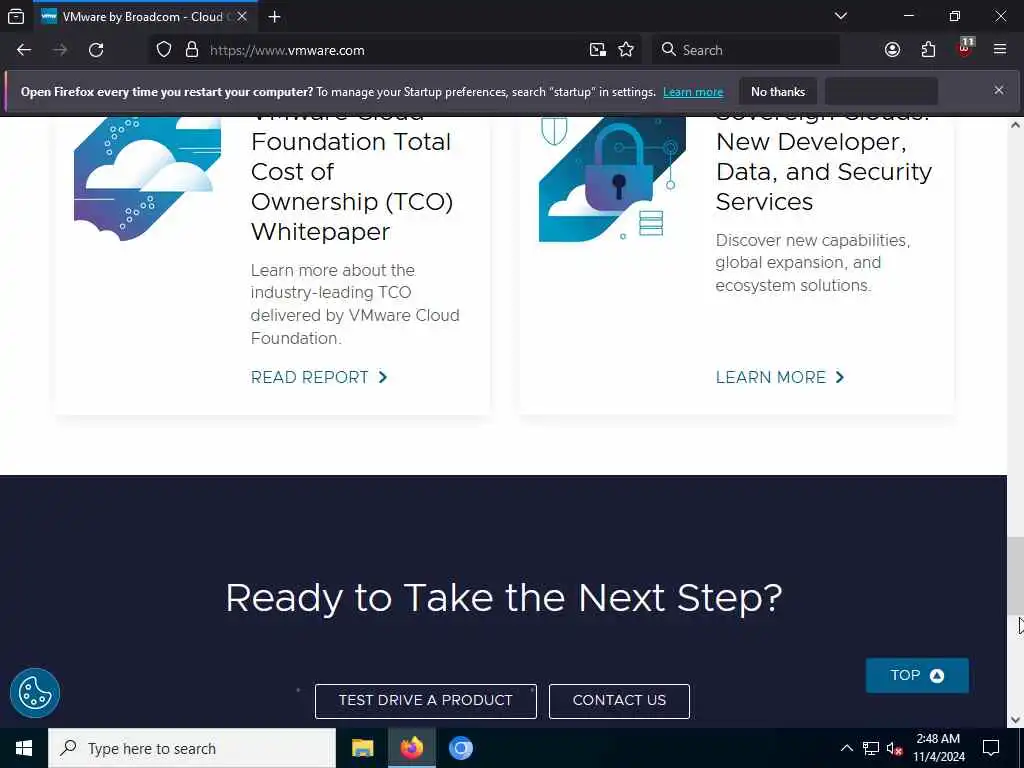
Task: Open the notifications action center icon
Action: [x=991, y=748]
